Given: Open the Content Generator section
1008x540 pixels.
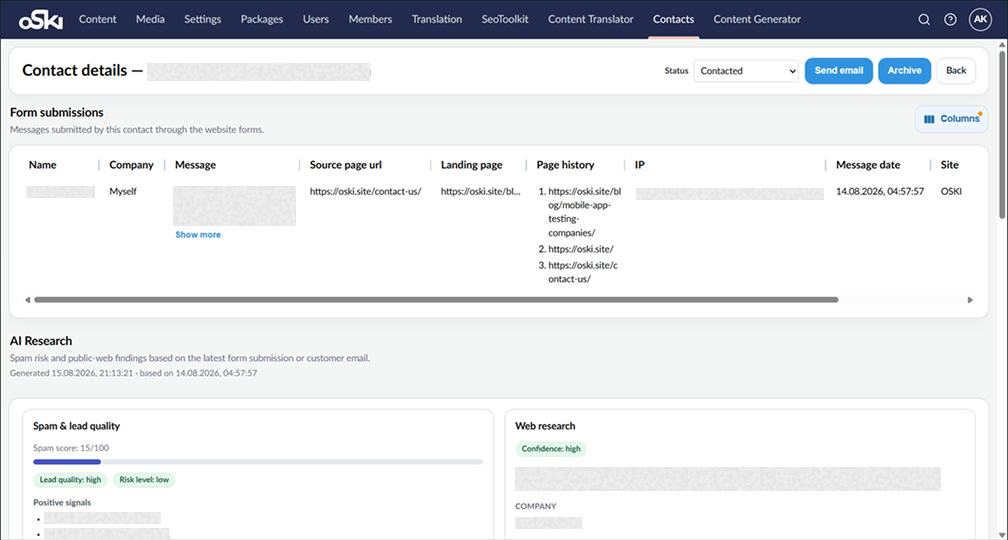Looking at the screenshot, I should point(757,19).
